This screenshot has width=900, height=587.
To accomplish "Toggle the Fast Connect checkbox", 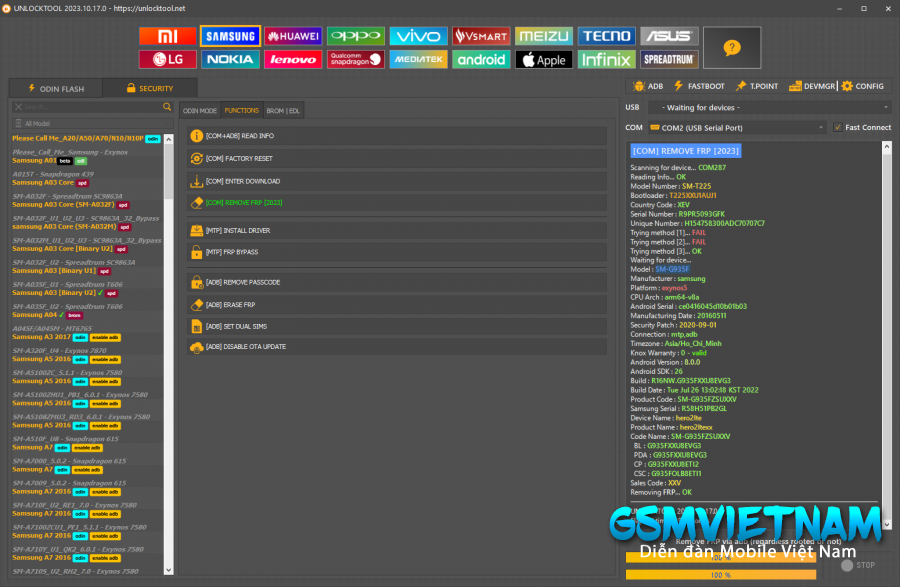I will pos(838,127).
